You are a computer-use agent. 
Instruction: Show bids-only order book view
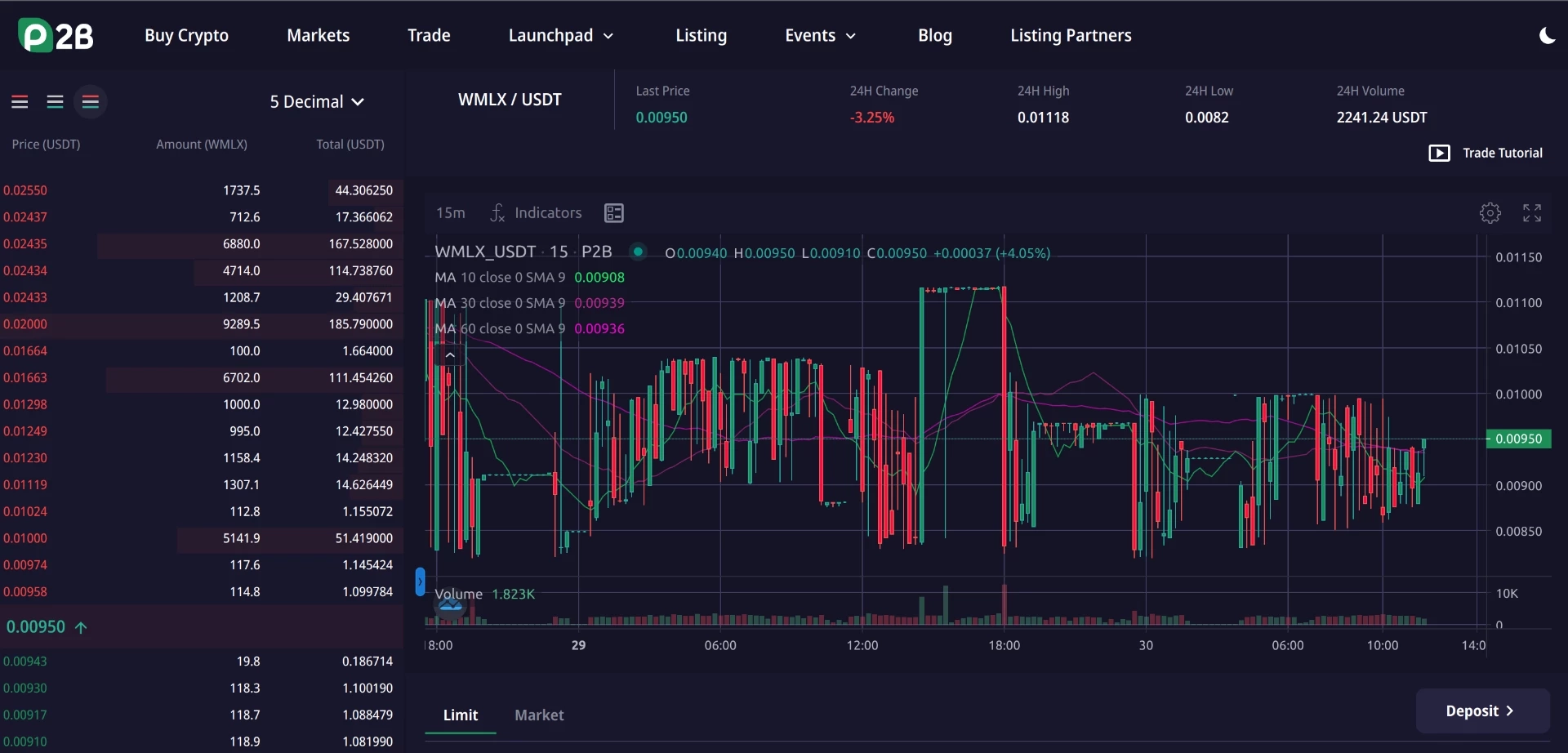pos(55,102)
